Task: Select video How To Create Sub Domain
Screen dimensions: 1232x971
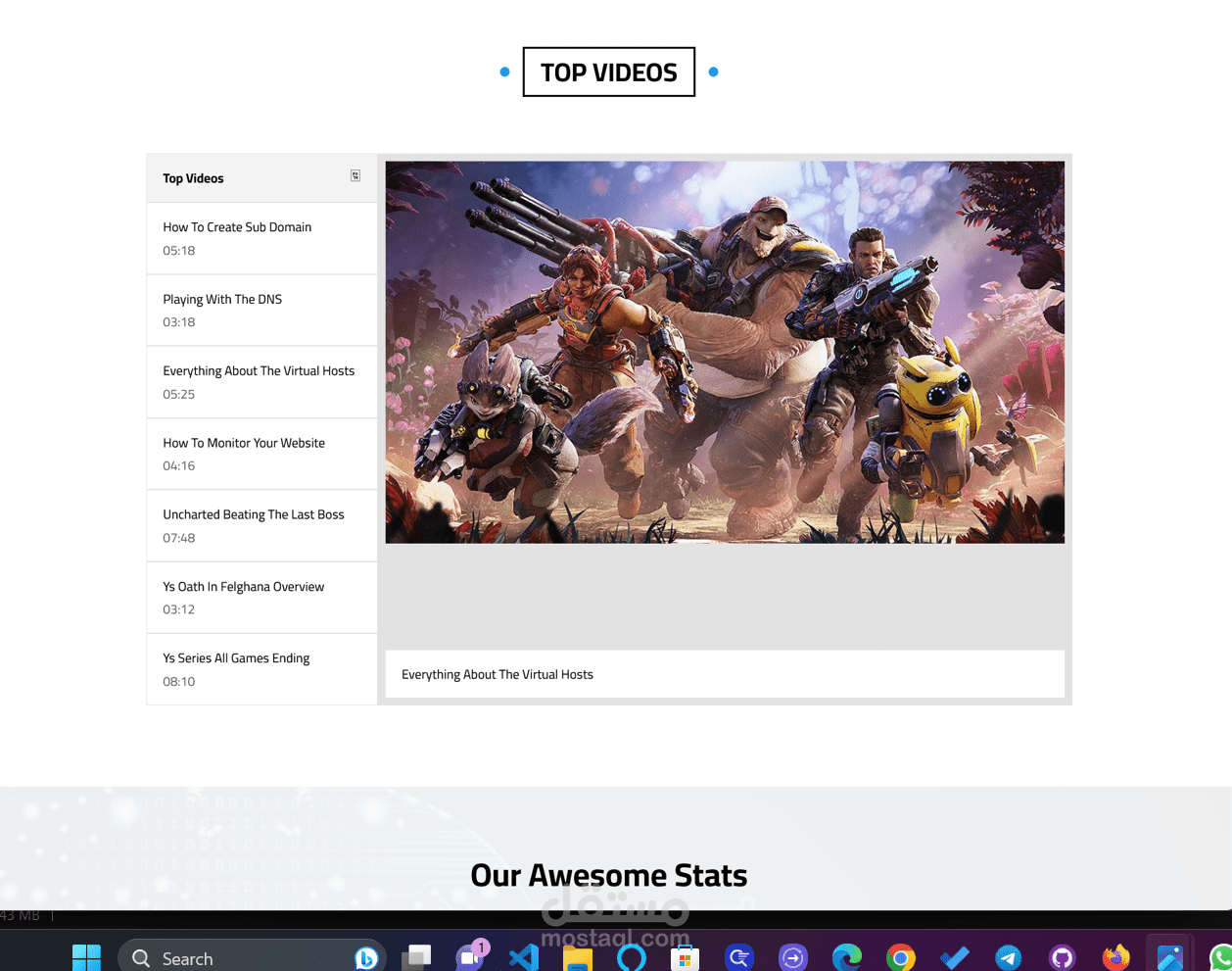Action: [261, 238]
